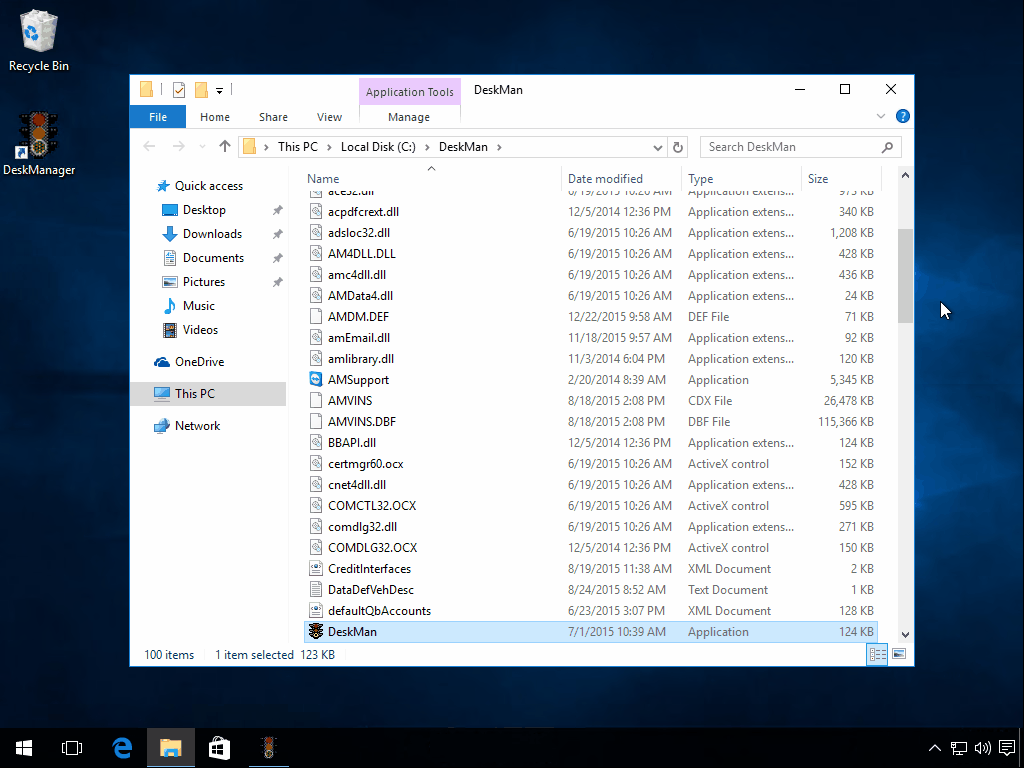Select the certmgr60.ocx file
1024x768 pixels.
coord(366,464)
